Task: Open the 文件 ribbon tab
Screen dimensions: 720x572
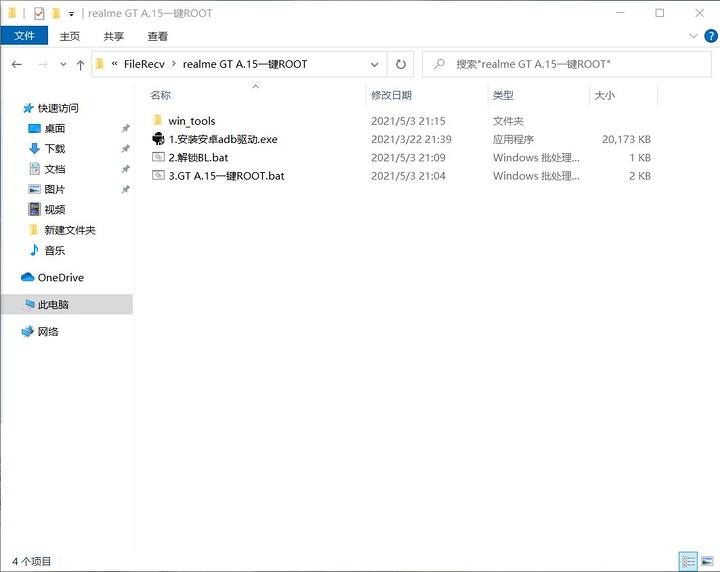Action: point(24,36)
